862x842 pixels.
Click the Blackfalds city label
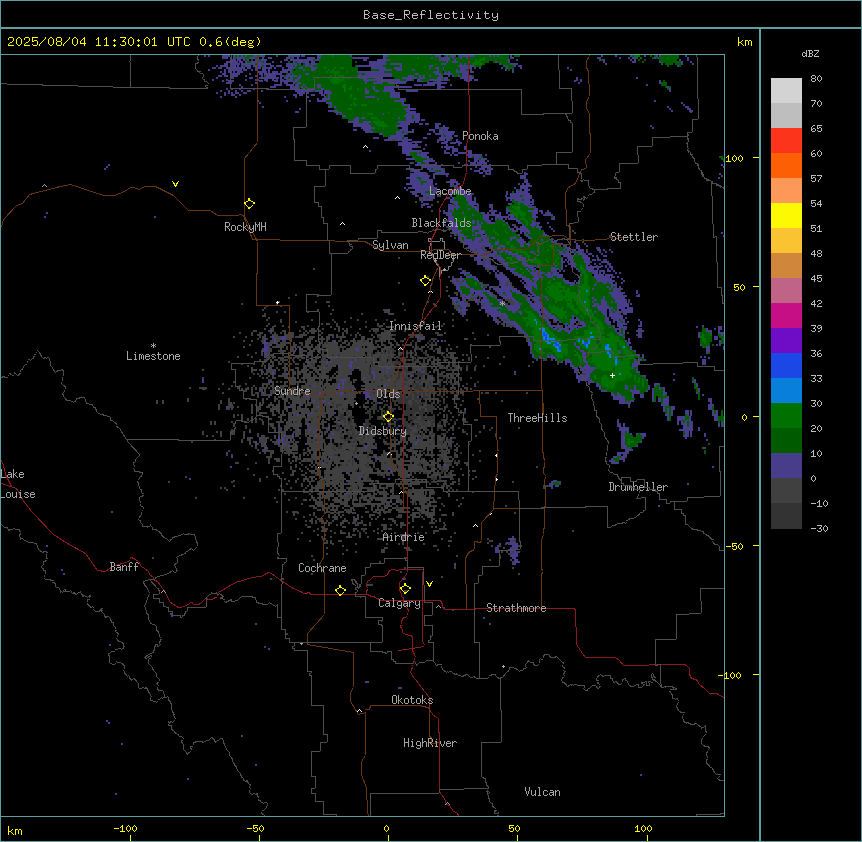click(x=441, y=223)
